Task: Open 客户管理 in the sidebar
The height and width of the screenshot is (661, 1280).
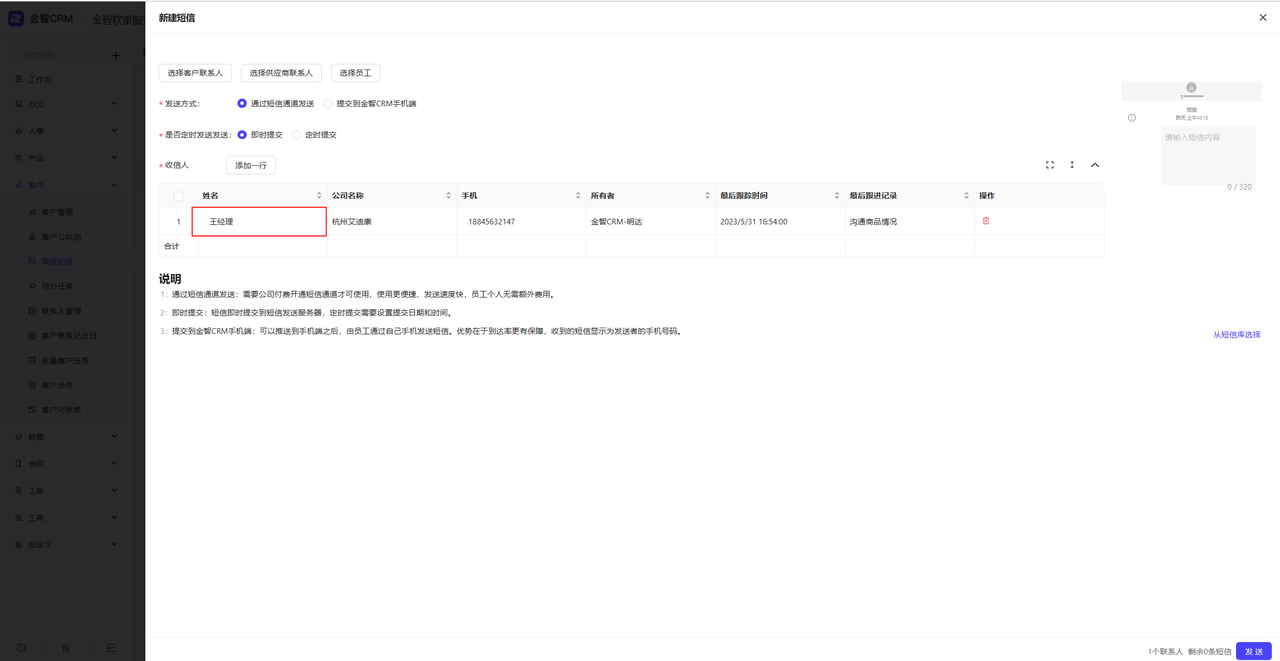Action: coord(57,212)
